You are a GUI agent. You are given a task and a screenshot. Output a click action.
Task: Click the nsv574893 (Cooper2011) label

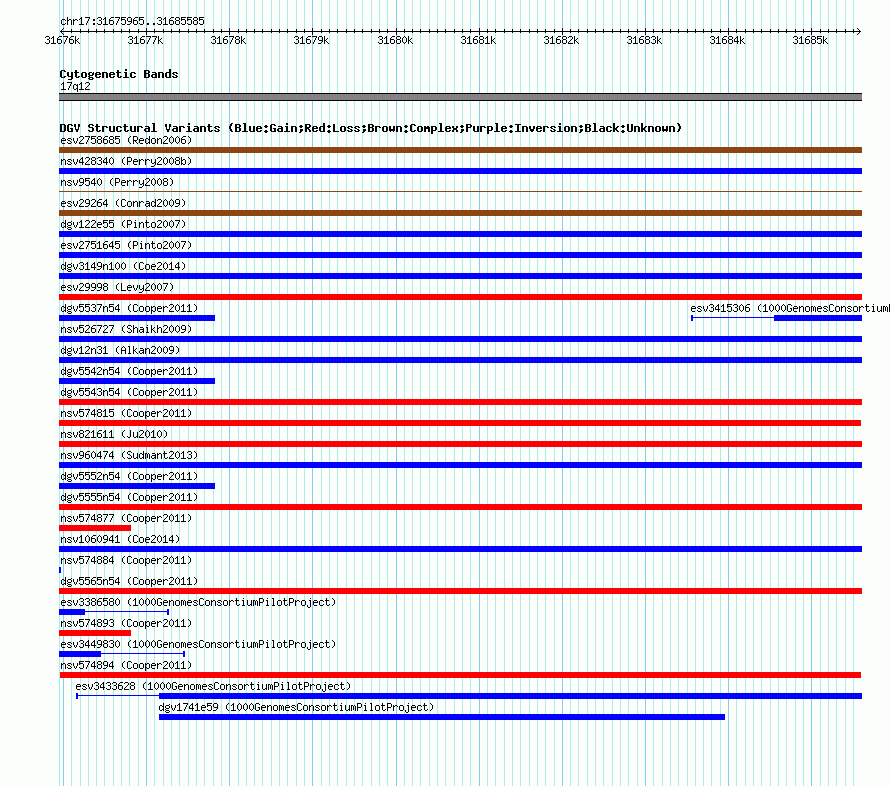point(126,623)
